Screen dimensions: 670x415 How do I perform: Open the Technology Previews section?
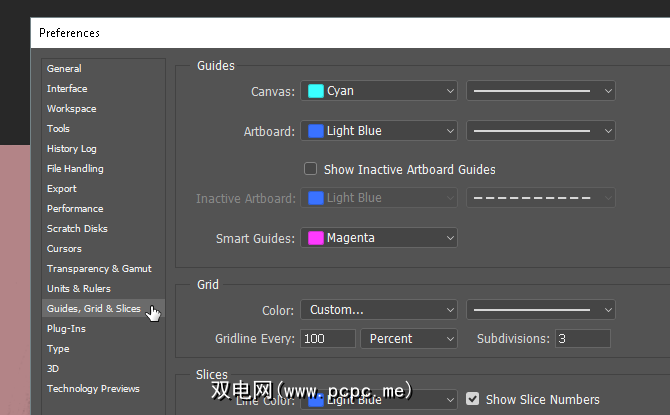[93, 389]
